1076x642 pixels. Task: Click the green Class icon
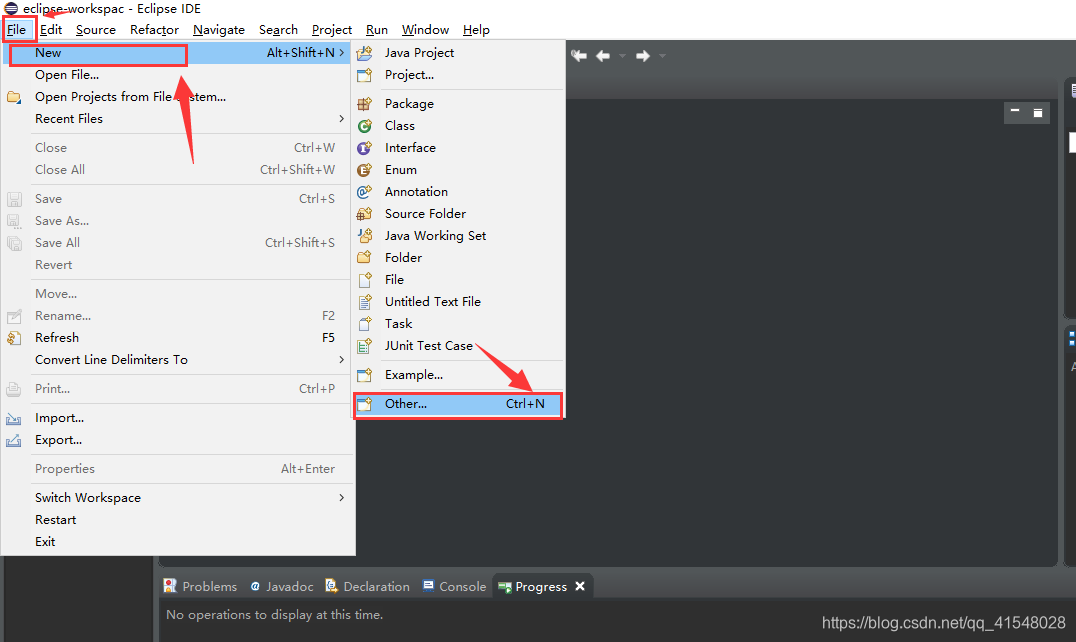(x=364, y=126)
